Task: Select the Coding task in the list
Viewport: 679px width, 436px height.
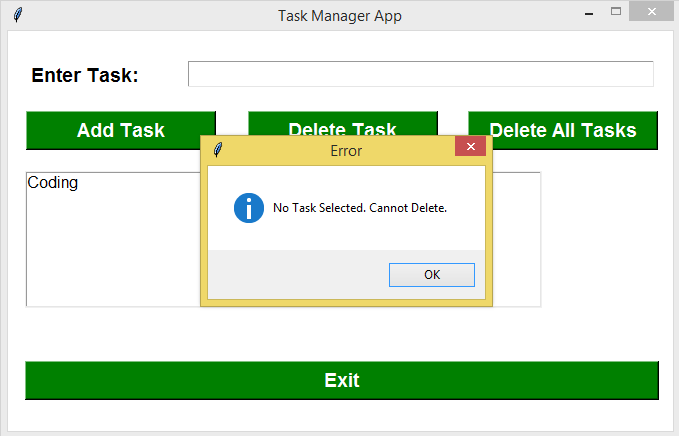Action: [x=52, y=182]
